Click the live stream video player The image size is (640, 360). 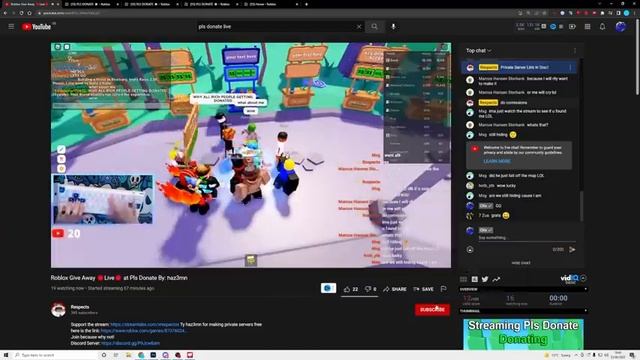tap(251, 155)
